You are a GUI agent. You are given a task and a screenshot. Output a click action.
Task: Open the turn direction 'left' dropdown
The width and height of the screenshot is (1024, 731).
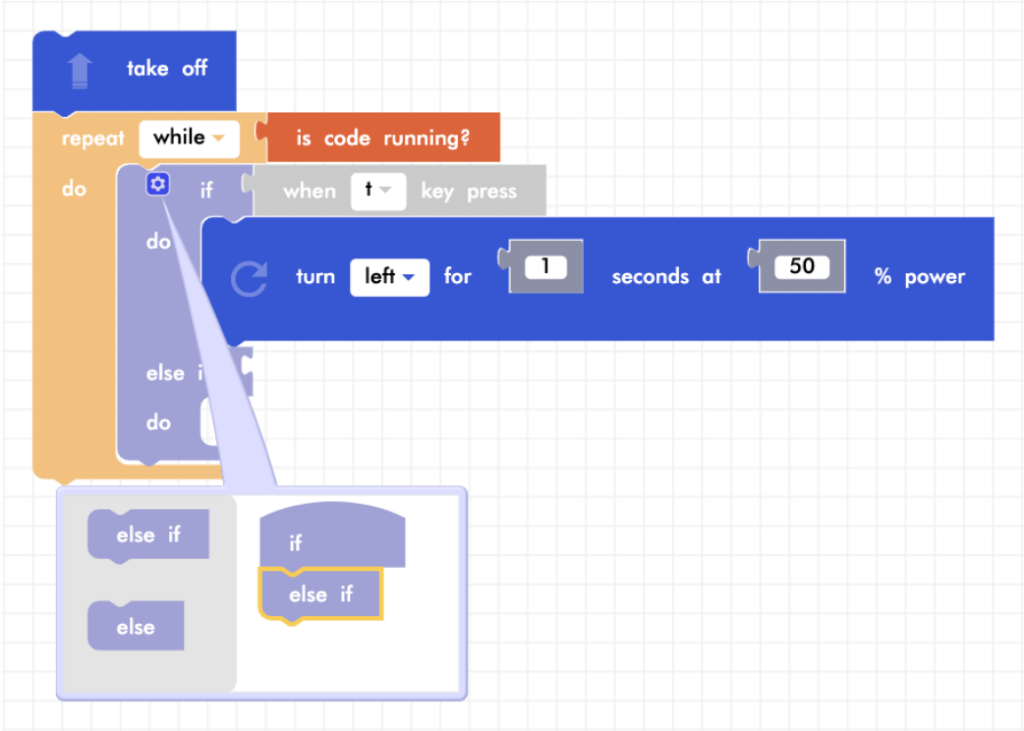point(389,277)
